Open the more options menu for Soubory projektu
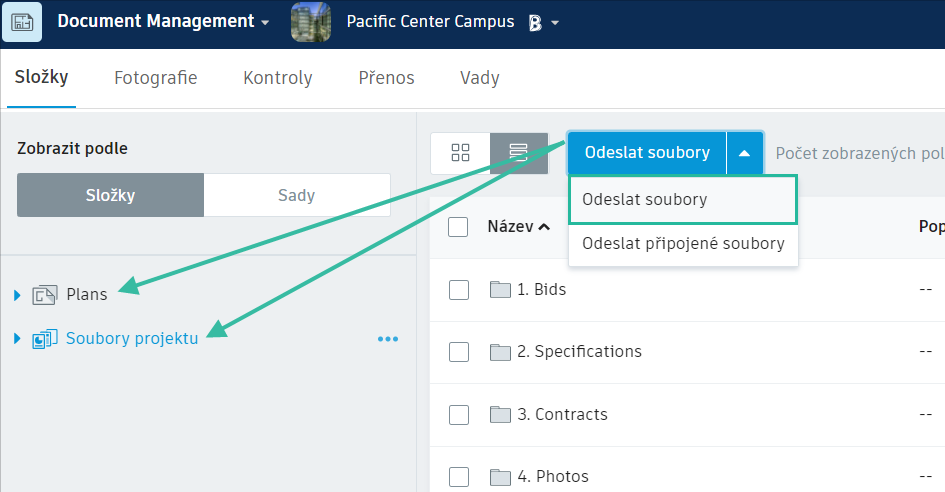 388,339
